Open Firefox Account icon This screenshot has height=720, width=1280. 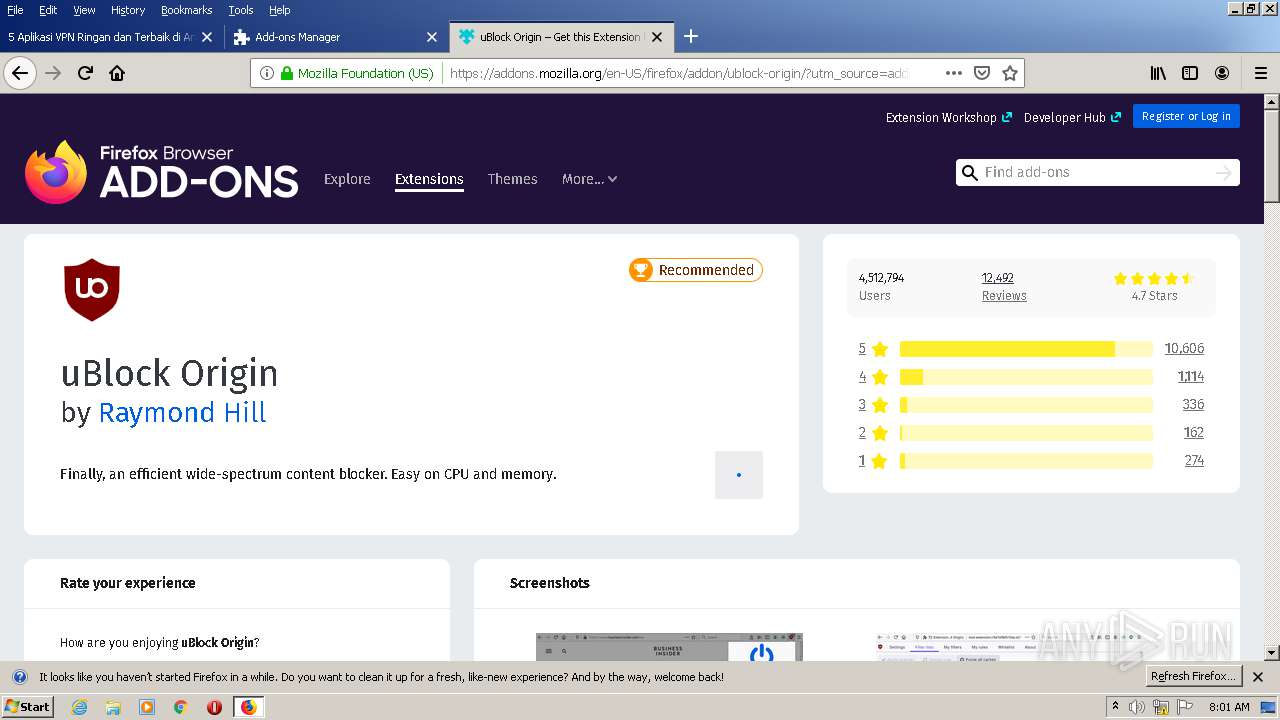pos(1222,73)
